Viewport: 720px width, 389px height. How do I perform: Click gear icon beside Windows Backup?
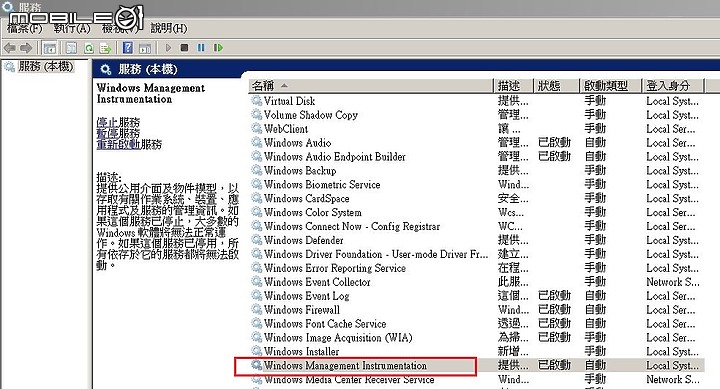(x=257, y=170)
